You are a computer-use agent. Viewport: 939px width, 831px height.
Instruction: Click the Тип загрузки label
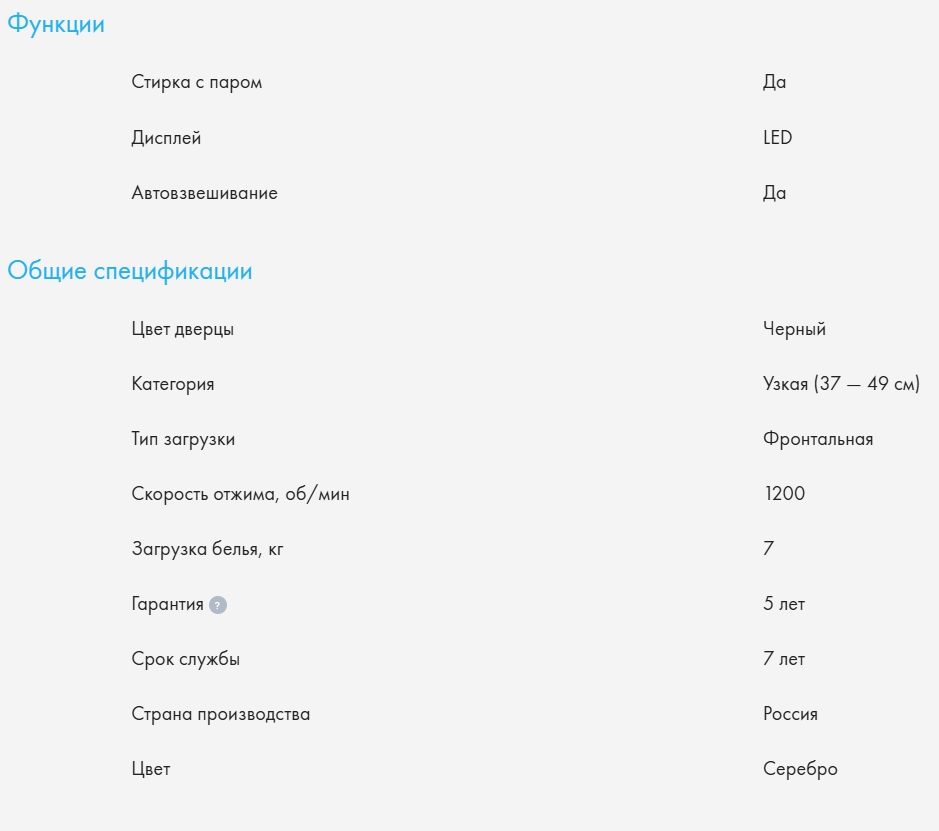point(183,439)
